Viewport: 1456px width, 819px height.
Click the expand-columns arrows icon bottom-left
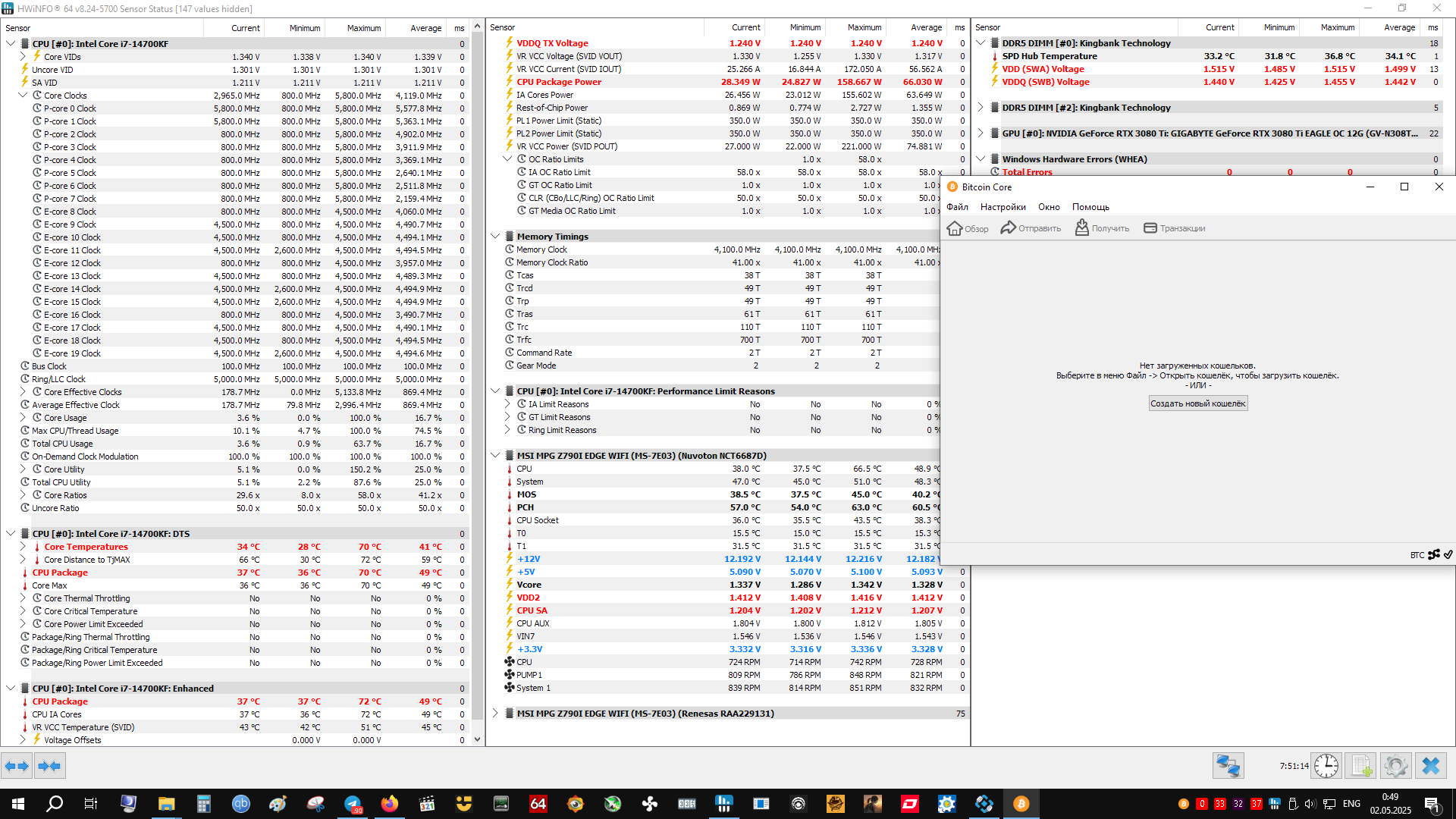[17, 766]
